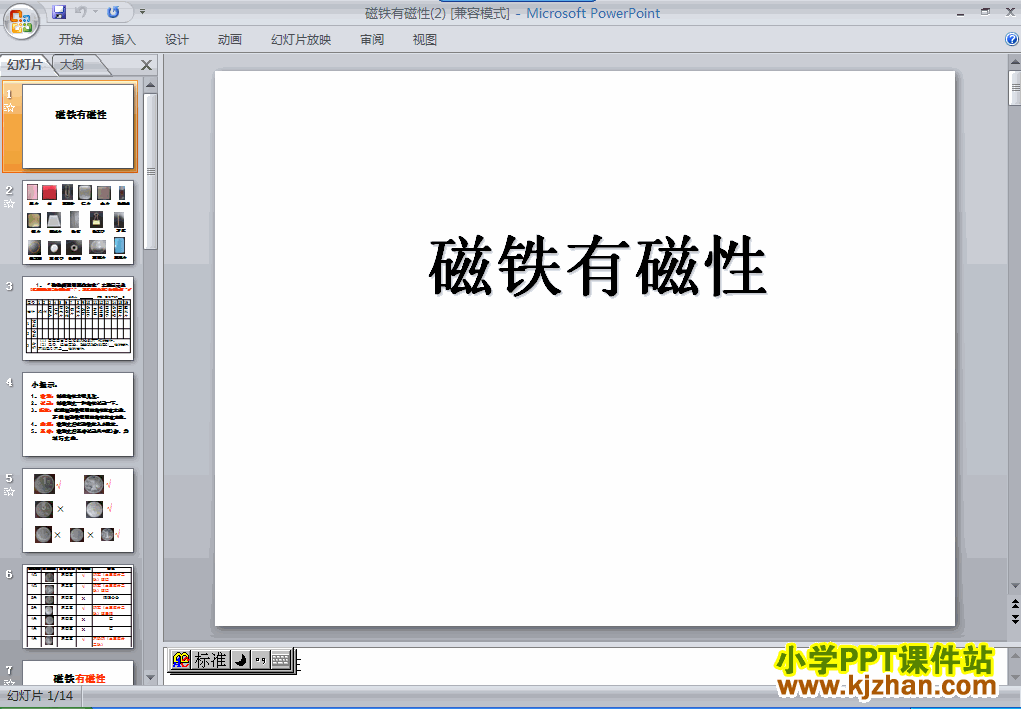Click the animation star icon on slide 2
1021x709 pixels.
tap(9, 204)
